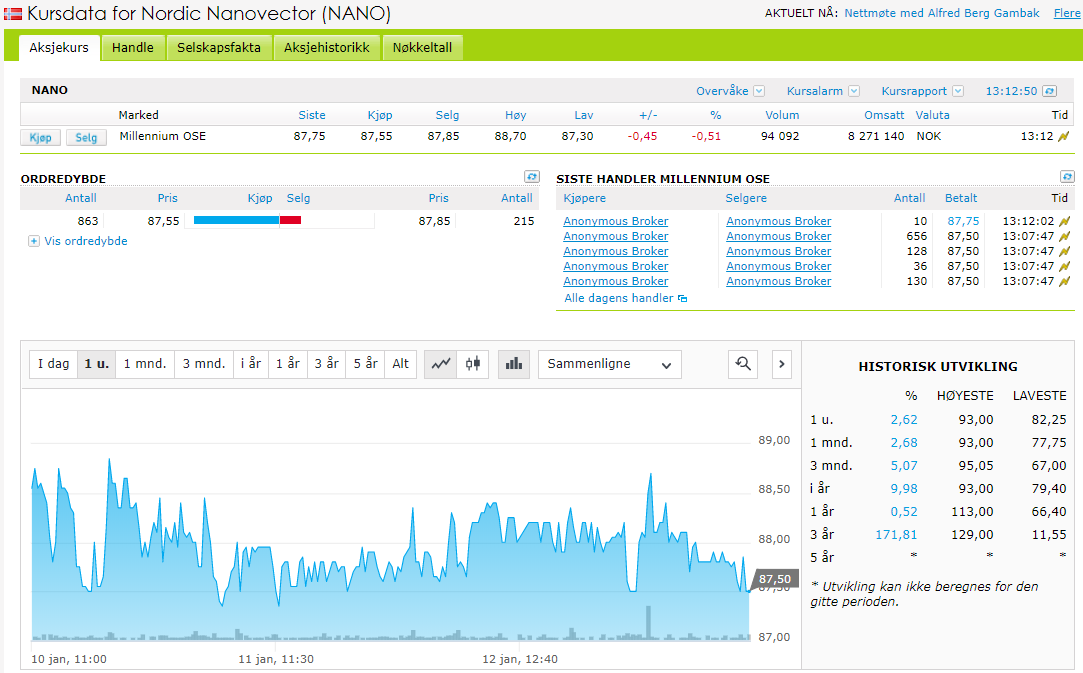The height and width of the screenshot is (673, 1083).
Task: Click the 87,75 Betalt price link
Action: (963, 221)
